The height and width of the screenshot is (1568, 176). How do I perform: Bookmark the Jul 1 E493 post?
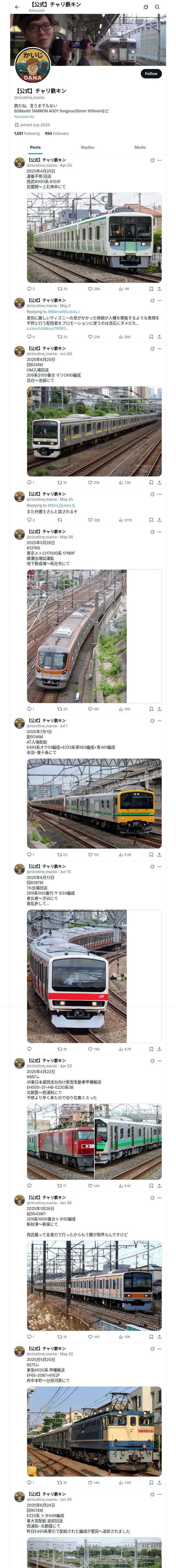[x=151, y=855]
